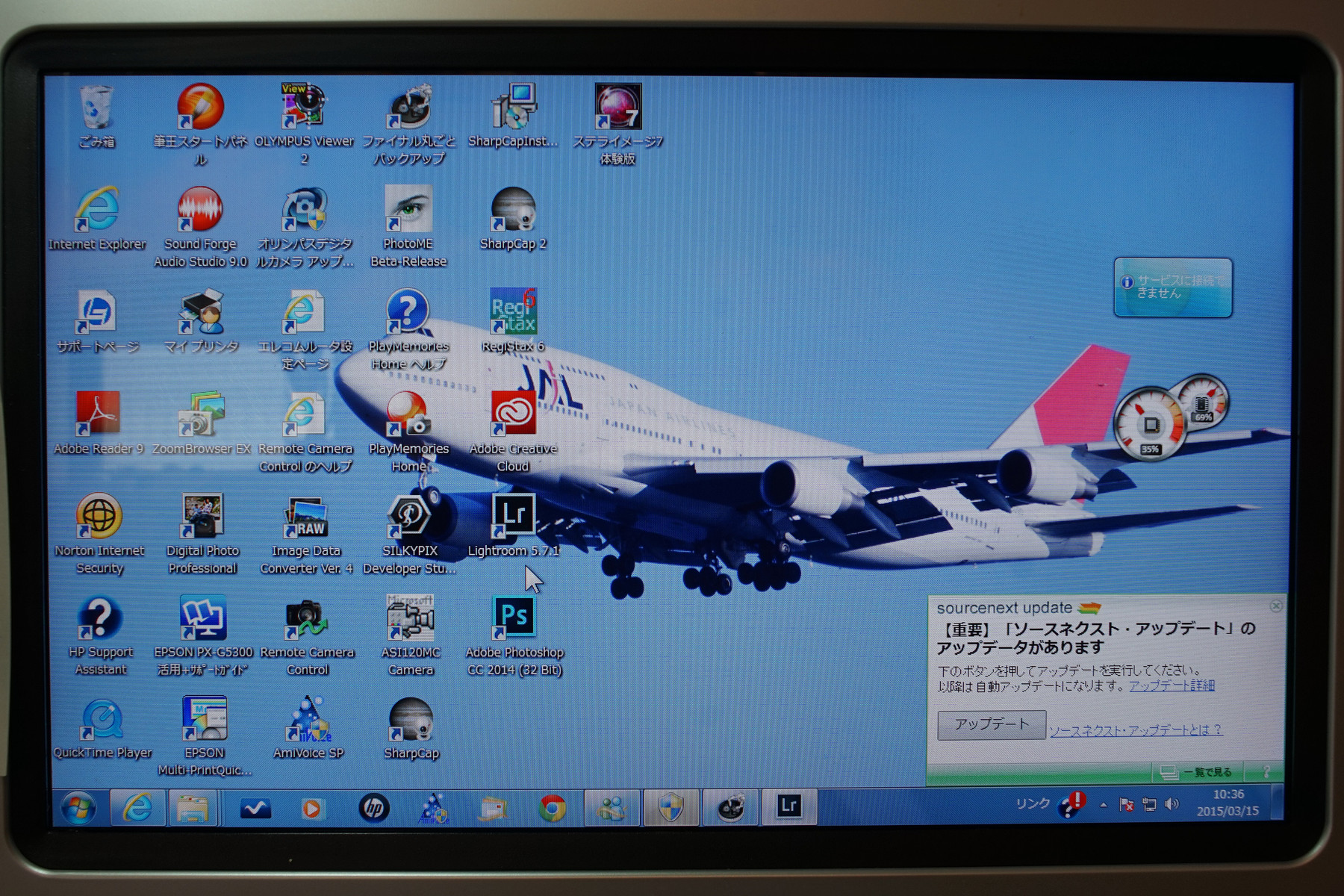The width and height of the screenshot is (1344, 896).
Task: Launch Digital Photo Professional
Action: point(202,534)
